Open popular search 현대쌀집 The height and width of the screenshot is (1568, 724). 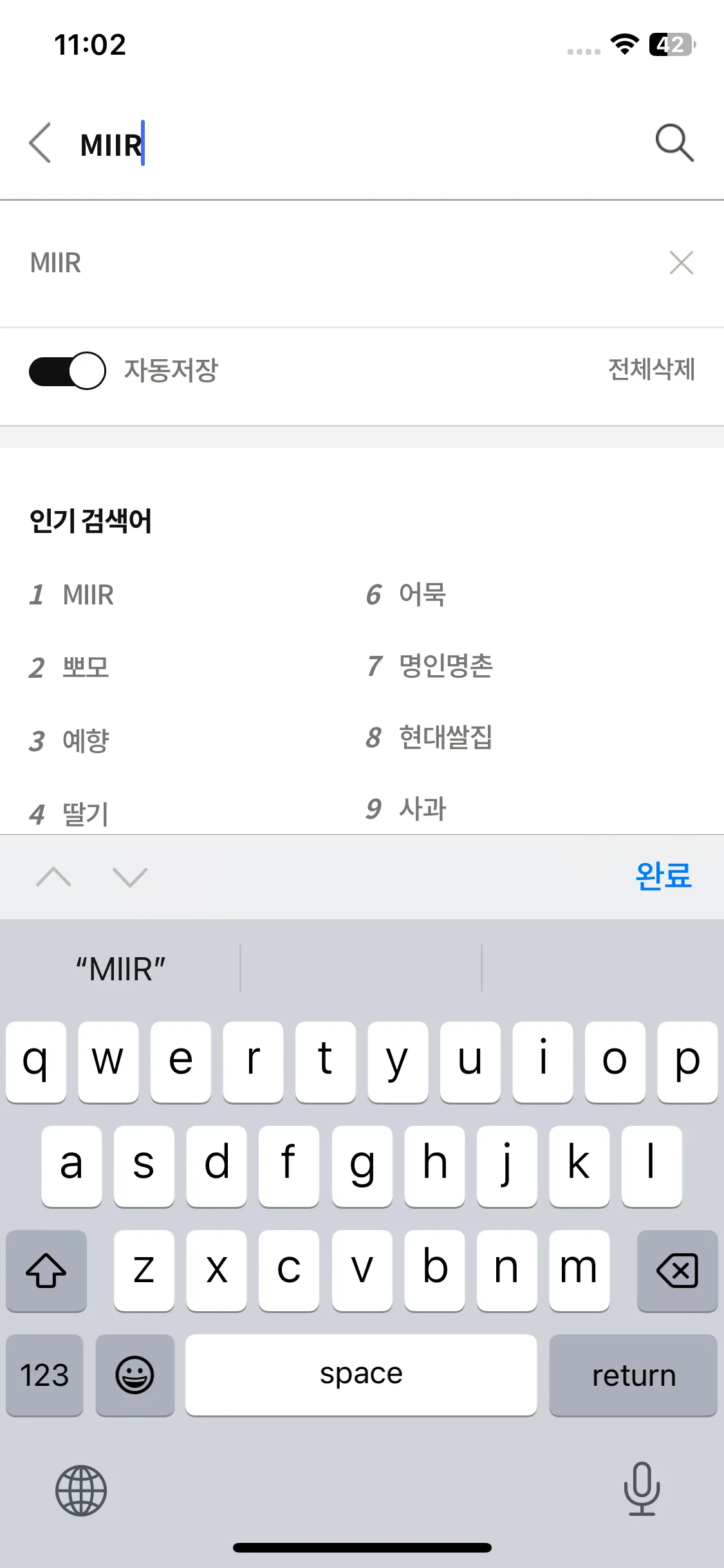click(446, 738)
